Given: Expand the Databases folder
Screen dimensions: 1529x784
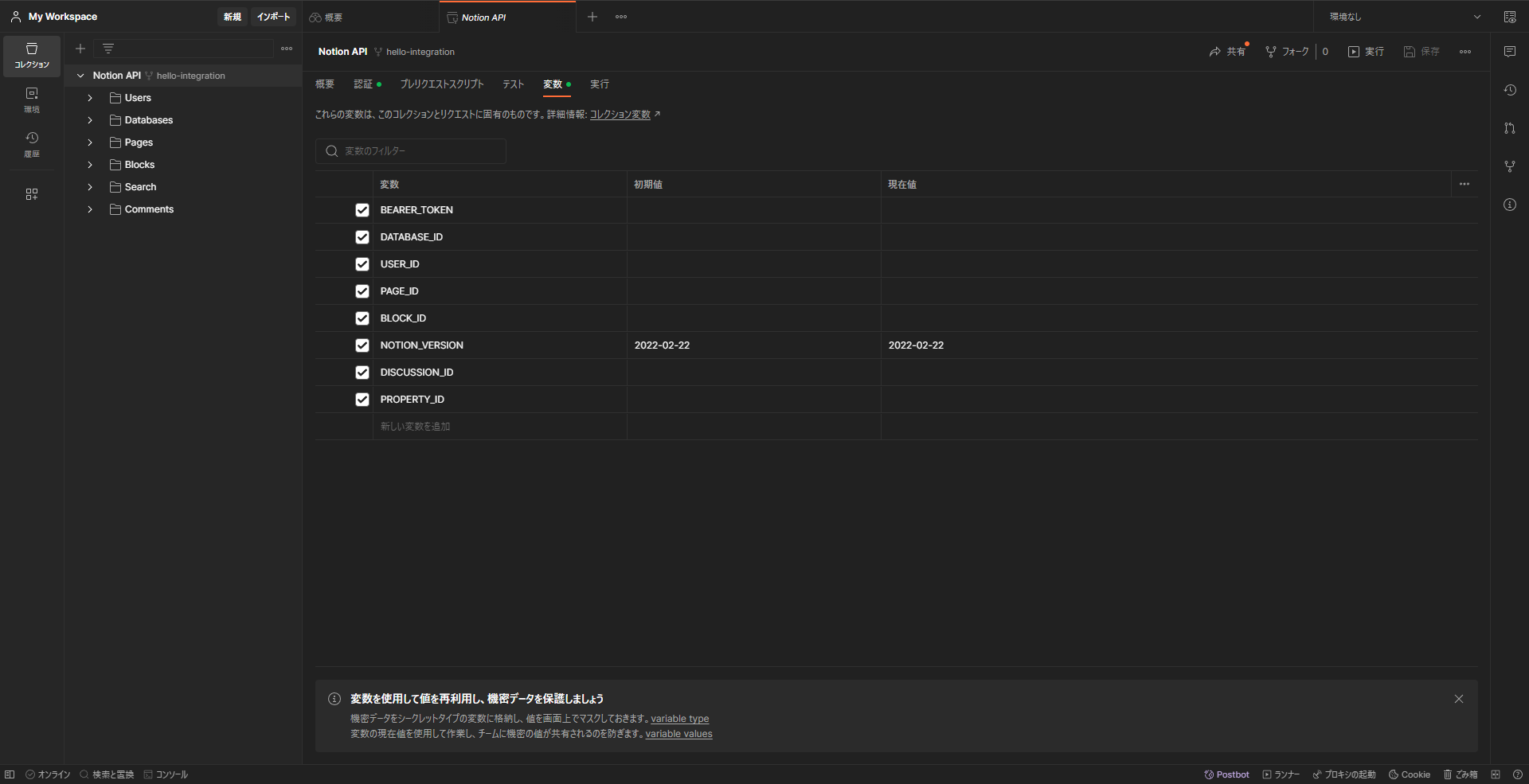Looking at the screenshot, I should point(89,119).
